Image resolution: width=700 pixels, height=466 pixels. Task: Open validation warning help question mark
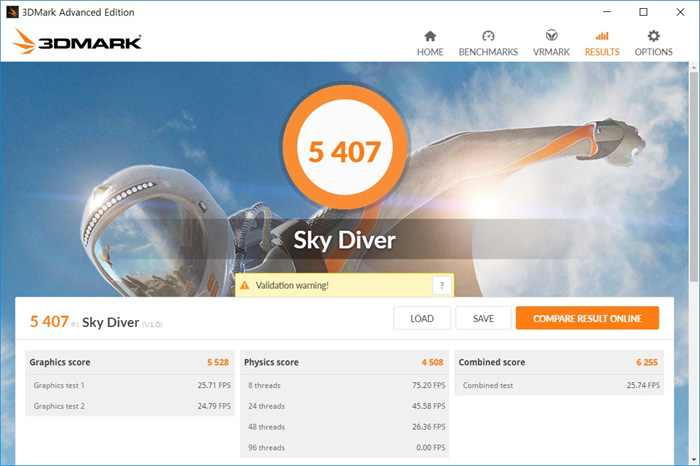[442, 285]
